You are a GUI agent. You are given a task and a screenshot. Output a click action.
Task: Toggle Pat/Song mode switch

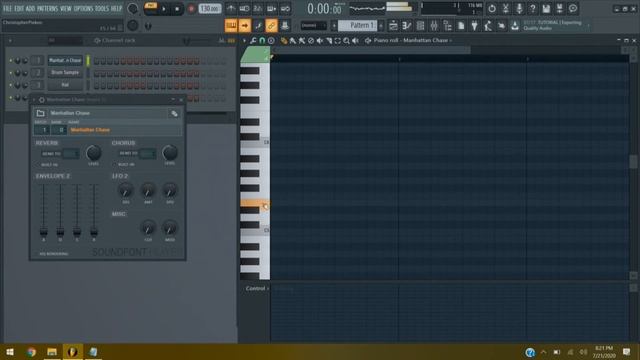tap(151, 8)
